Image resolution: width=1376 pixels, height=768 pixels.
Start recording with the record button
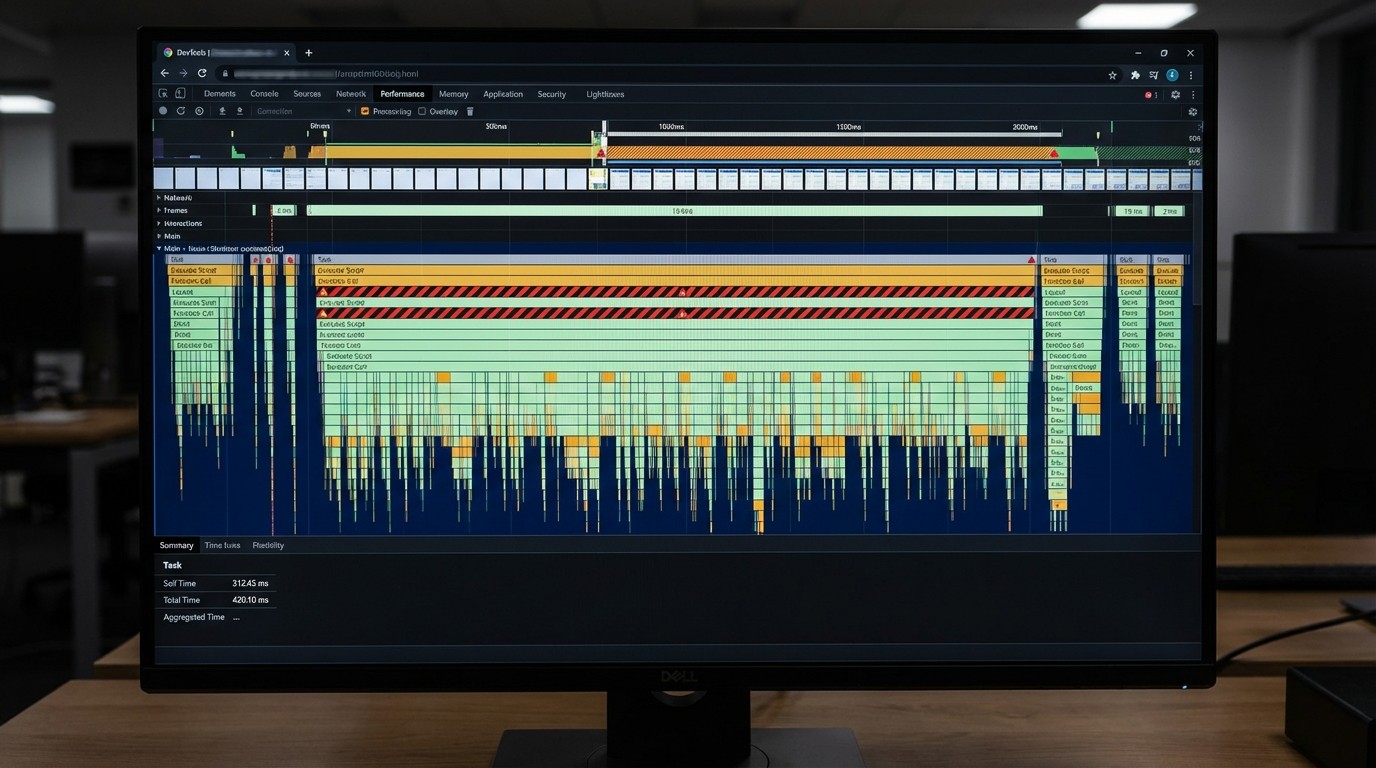tap(163, 111)
